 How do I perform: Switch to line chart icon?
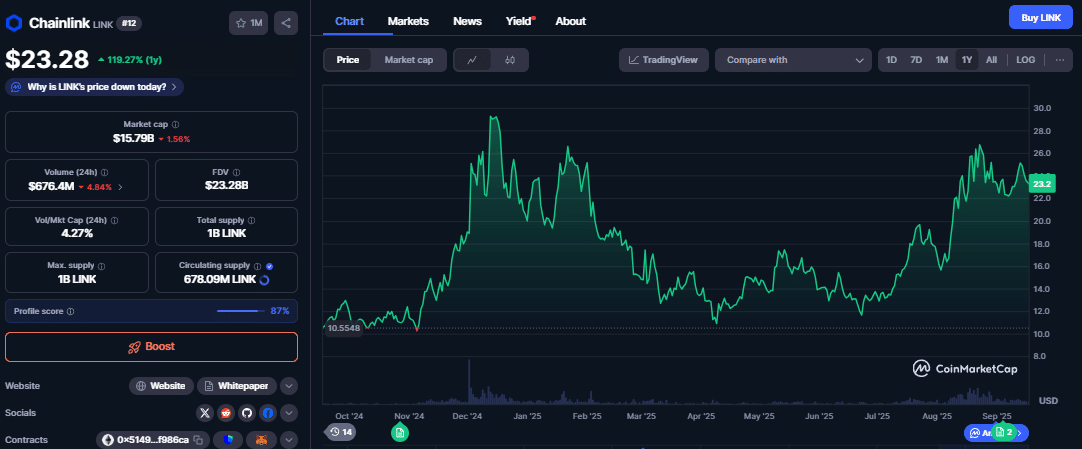point(472,60)
